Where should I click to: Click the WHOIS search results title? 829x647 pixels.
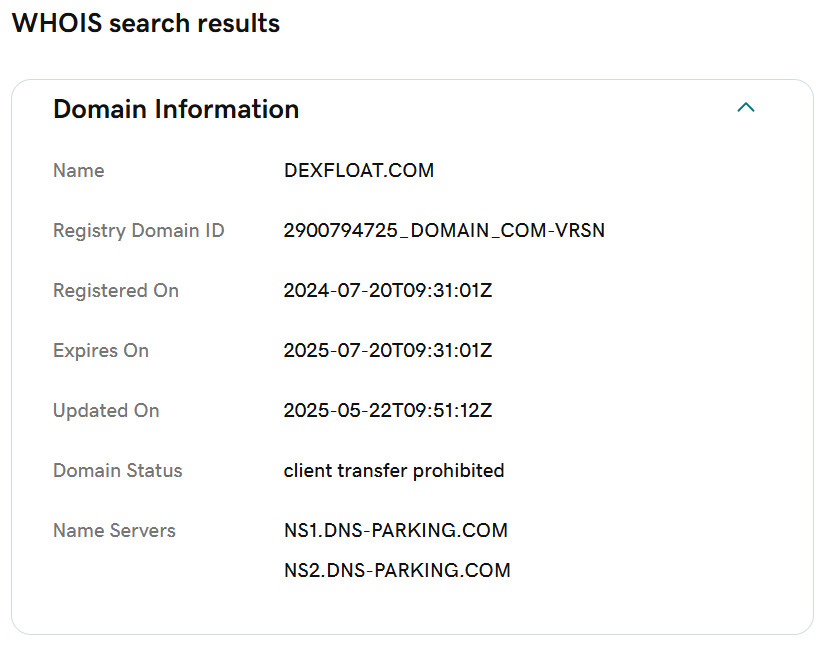146,23
